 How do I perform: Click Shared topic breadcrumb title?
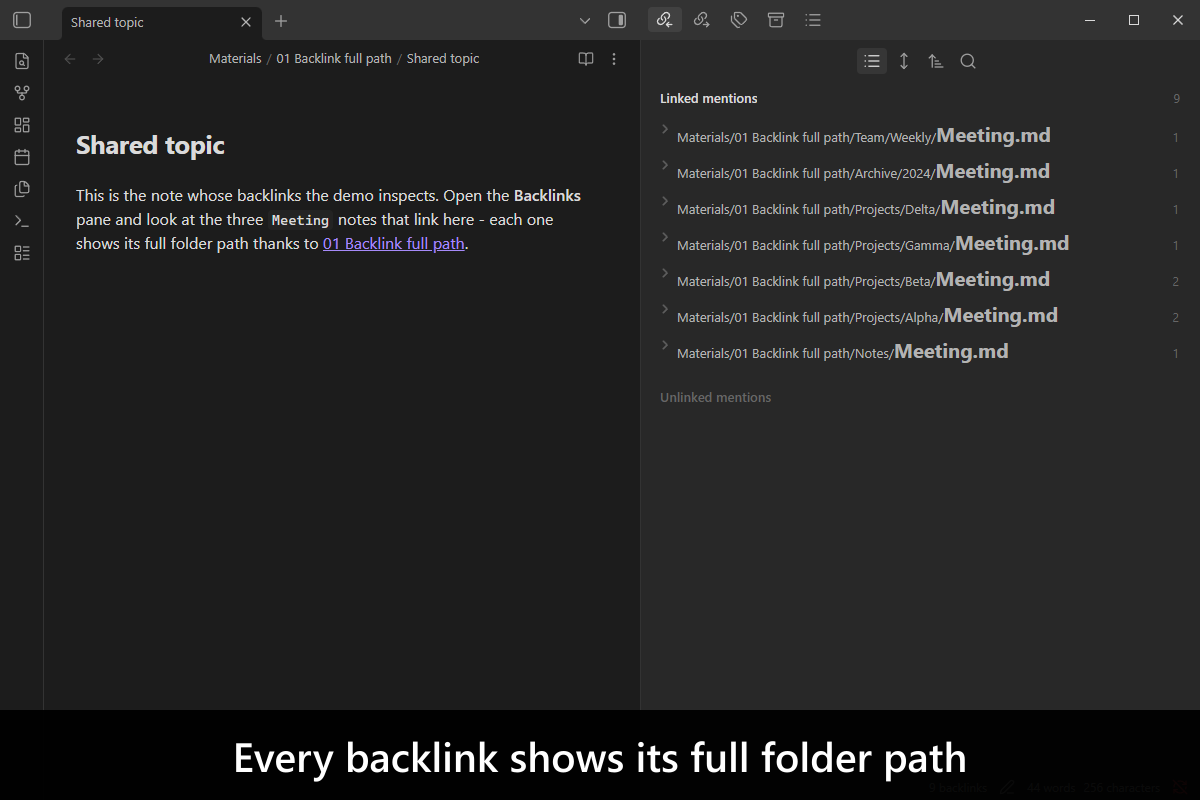coord(443,59)
